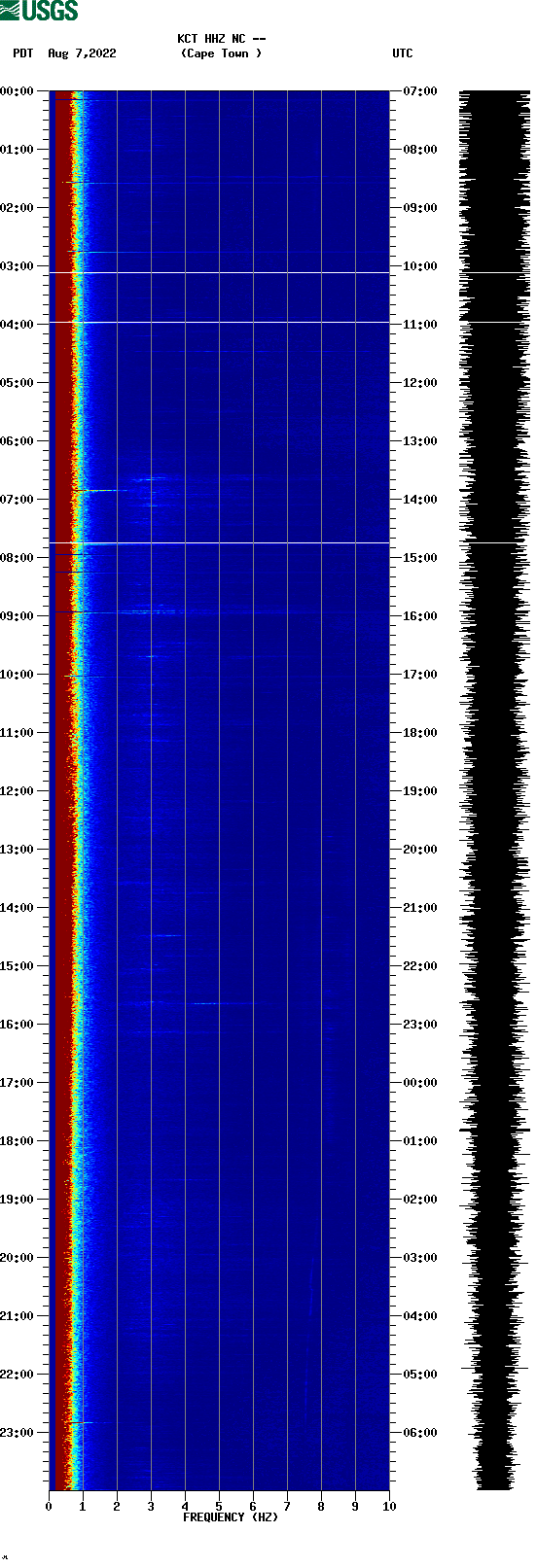
Task: Click the 8 Hz frequency axis tick label
Action: [321, 1507]
